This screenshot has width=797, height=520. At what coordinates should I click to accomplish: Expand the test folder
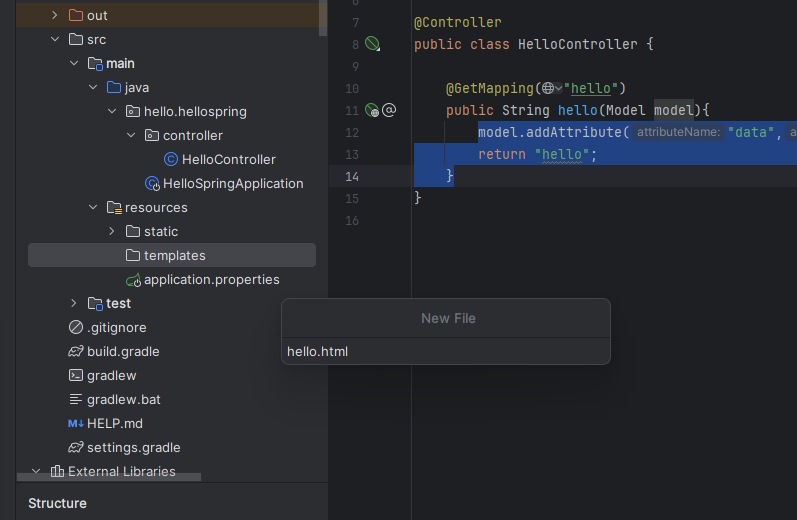tap(74, 303)
